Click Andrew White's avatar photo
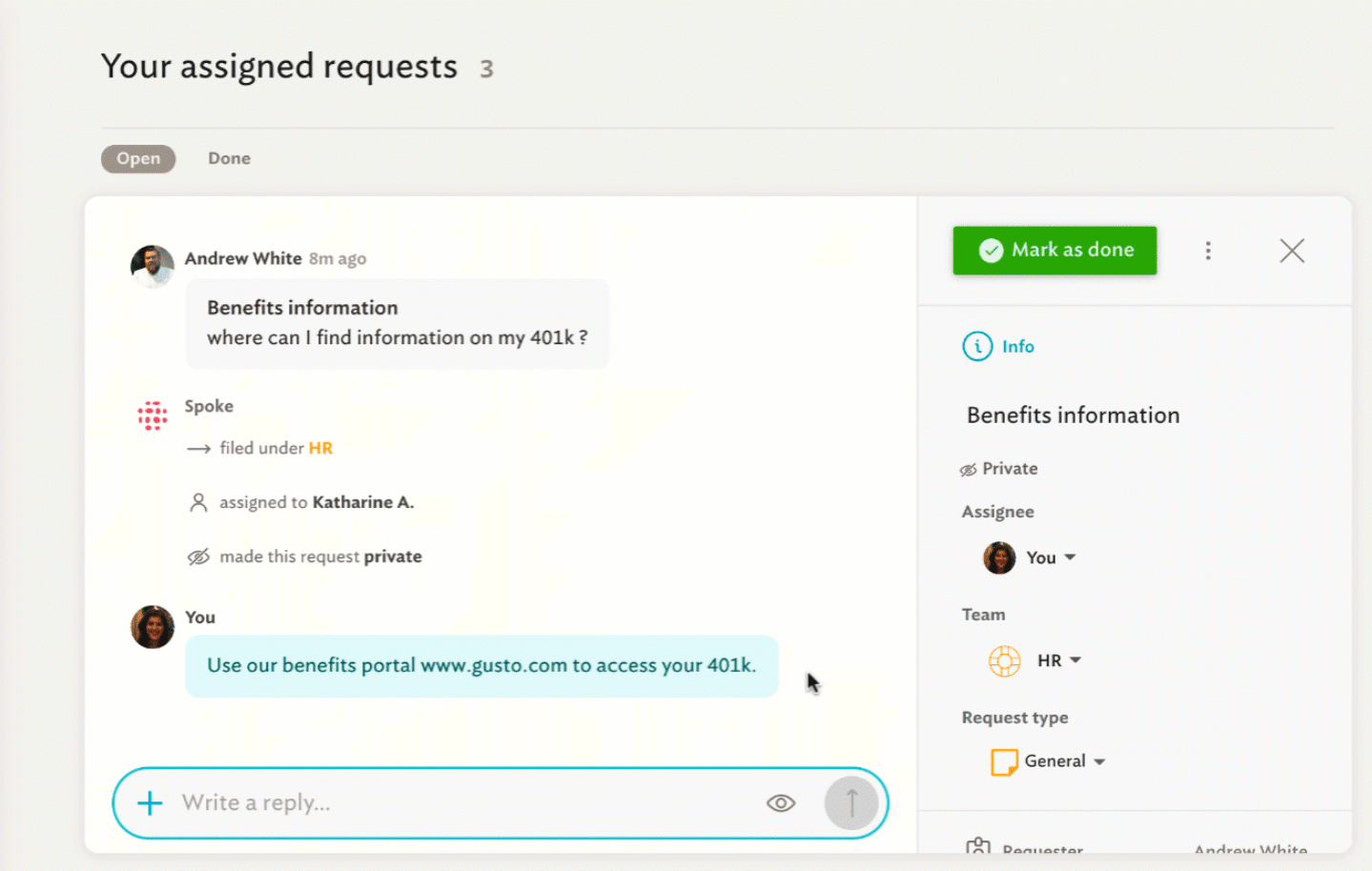Image resolution: width=1372 pixels, height=871 pixels. tap(153, 266)
